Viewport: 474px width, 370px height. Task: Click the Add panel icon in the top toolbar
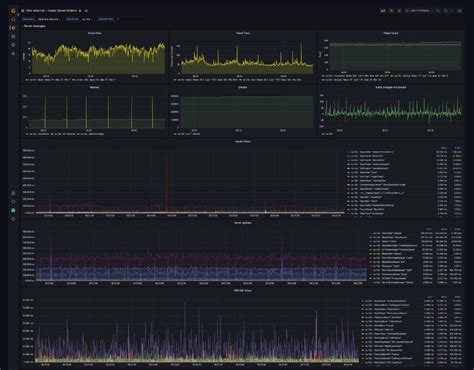point(383,11)
